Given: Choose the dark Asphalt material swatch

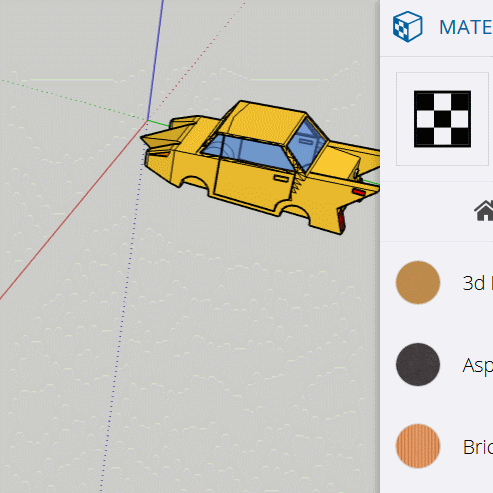Looking at the screenshot, I should coord(418,364).
